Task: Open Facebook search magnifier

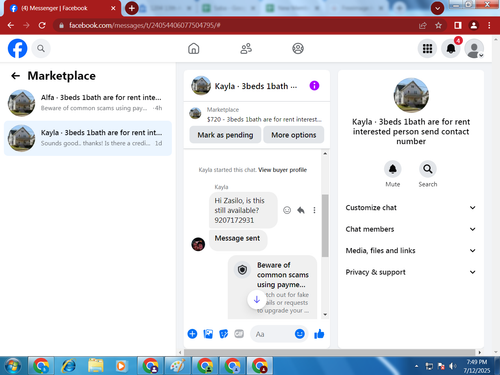Action: point(41,49)
